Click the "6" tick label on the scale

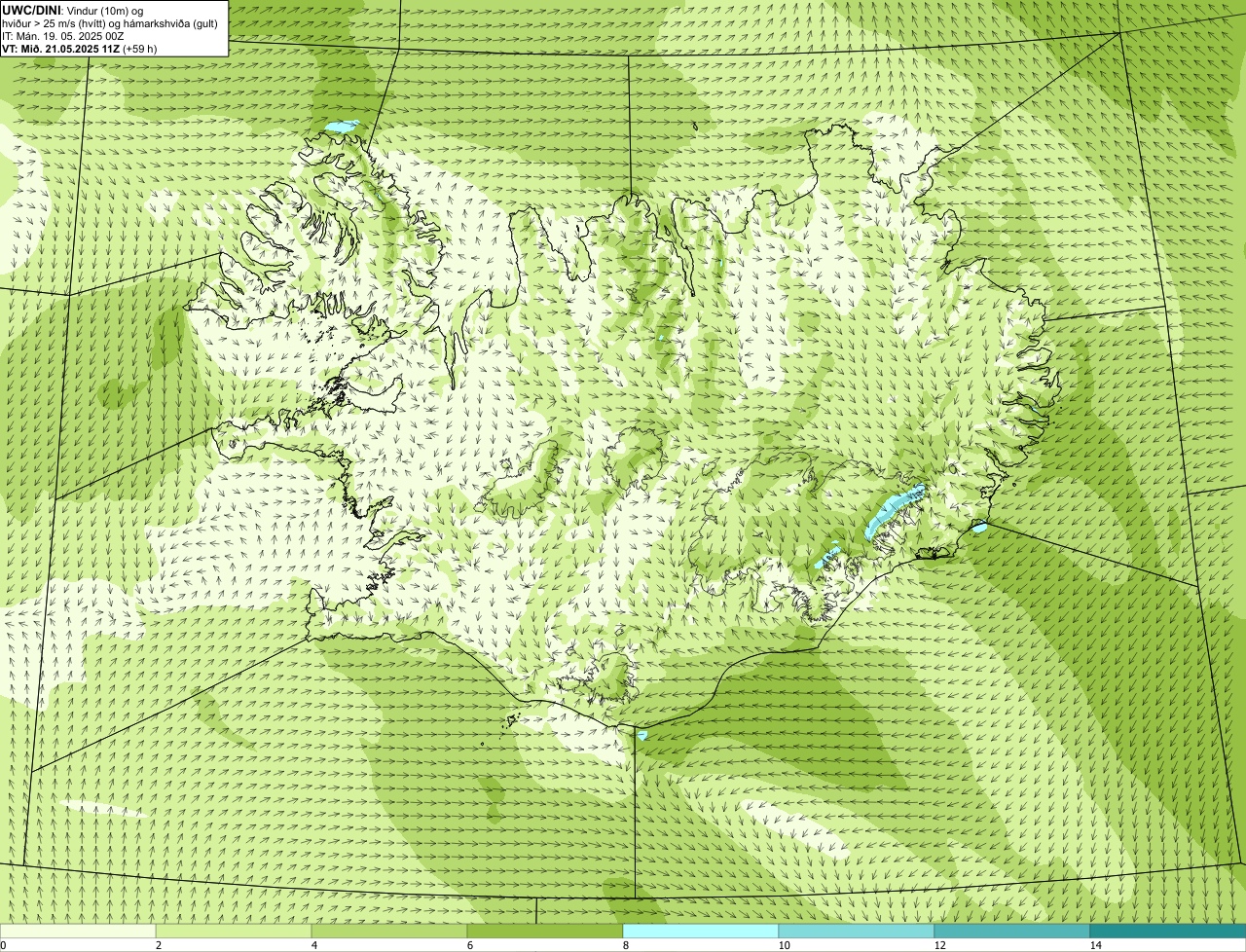(470, 945)
